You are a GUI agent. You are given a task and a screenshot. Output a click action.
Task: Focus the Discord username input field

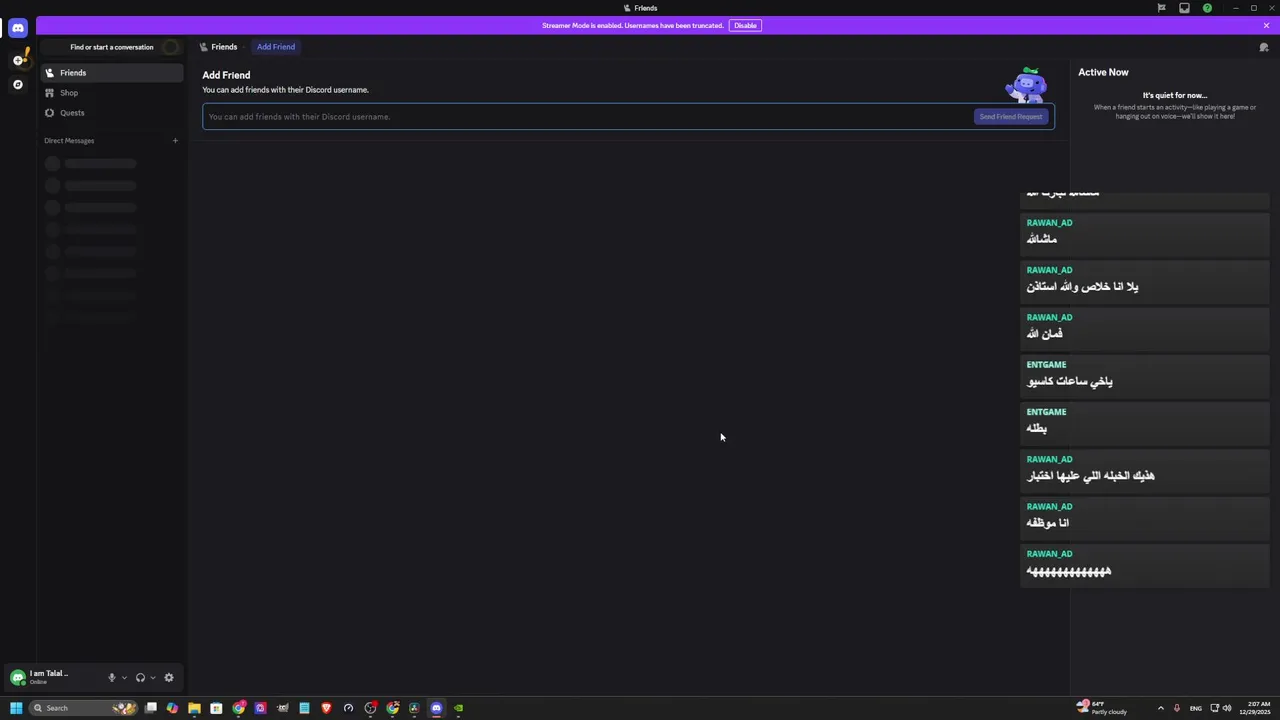click(x=588, y=117)
